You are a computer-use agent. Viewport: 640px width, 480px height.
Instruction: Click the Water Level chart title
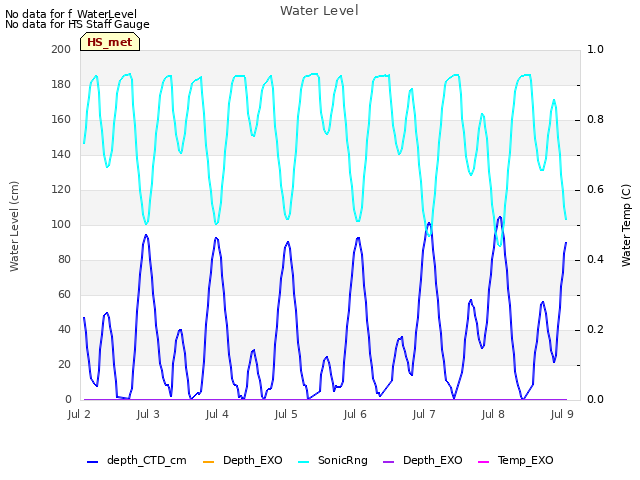(x=319, y=11)
